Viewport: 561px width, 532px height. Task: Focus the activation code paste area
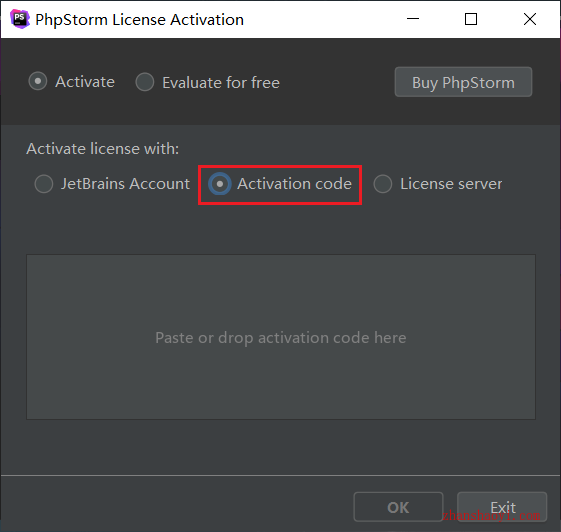click(x=281, y=337)
